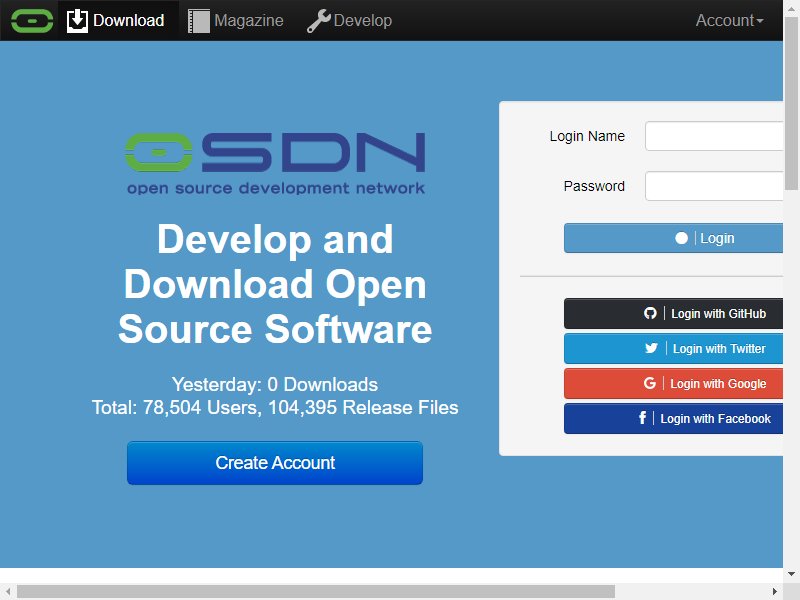
Task: Focus the Login Name input field
Action: (x=714, y=136)
